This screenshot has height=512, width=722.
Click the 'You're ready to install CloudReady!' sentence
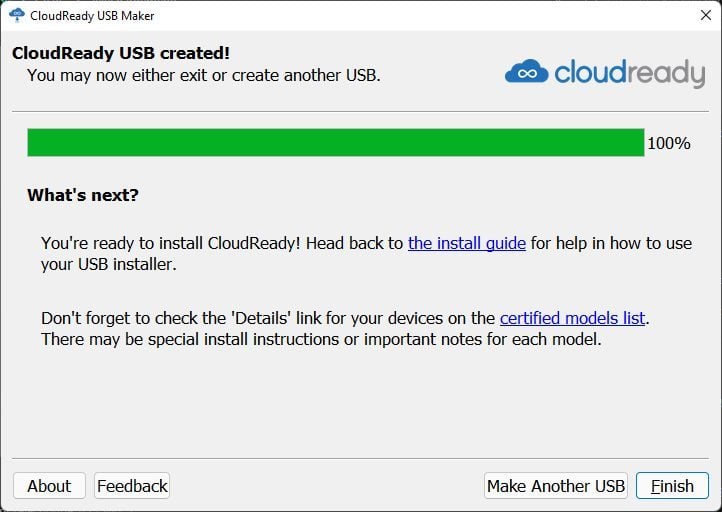[170, 243]
